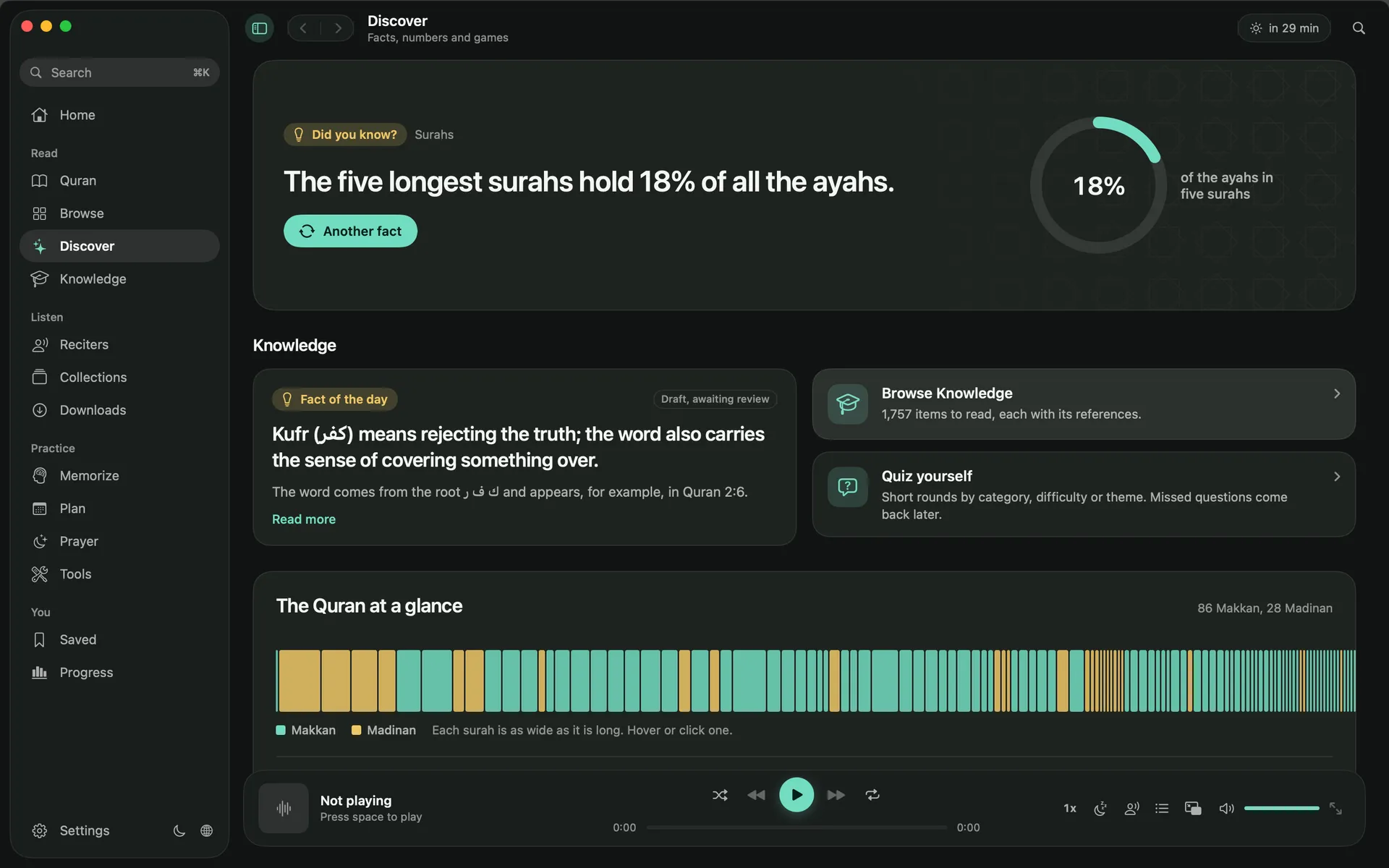Open Progress in the sidebar
The image size is (1389, 868).
[119, 673]
